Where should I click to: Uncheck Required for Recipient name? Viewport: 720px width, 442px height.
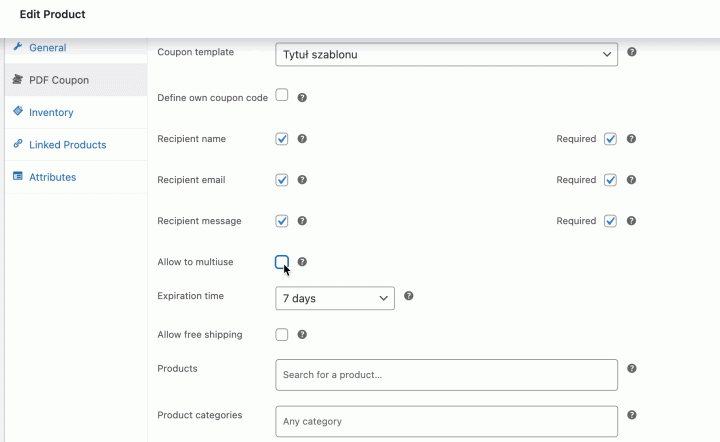tap(610, 139)
